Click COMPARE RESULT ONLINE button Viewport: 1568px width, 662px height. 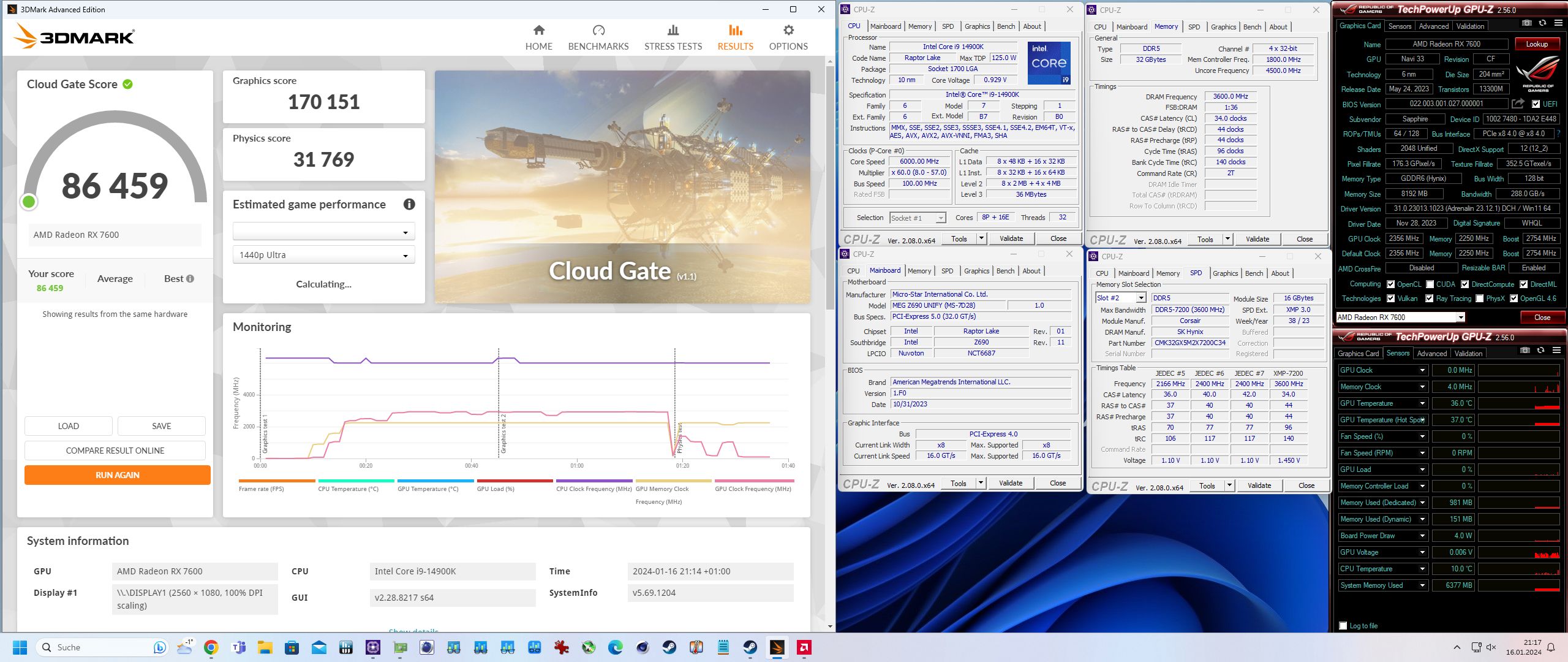pos(115,451)
